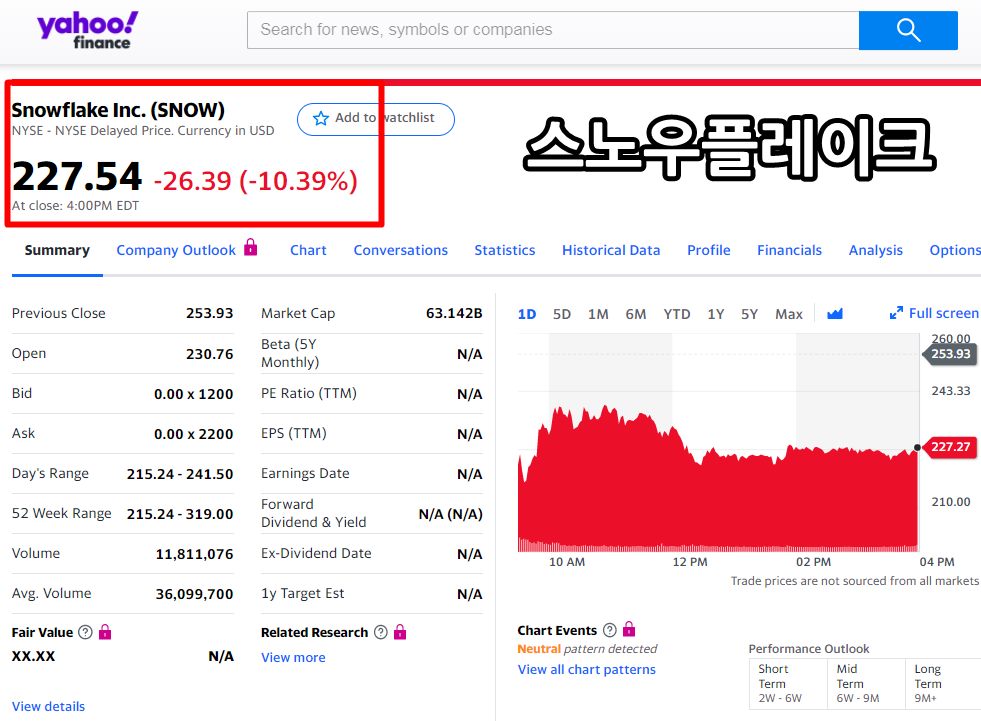This screenshot has height=721, width=981.
Task: Open the Profile tab
Action: pos(708,250)
